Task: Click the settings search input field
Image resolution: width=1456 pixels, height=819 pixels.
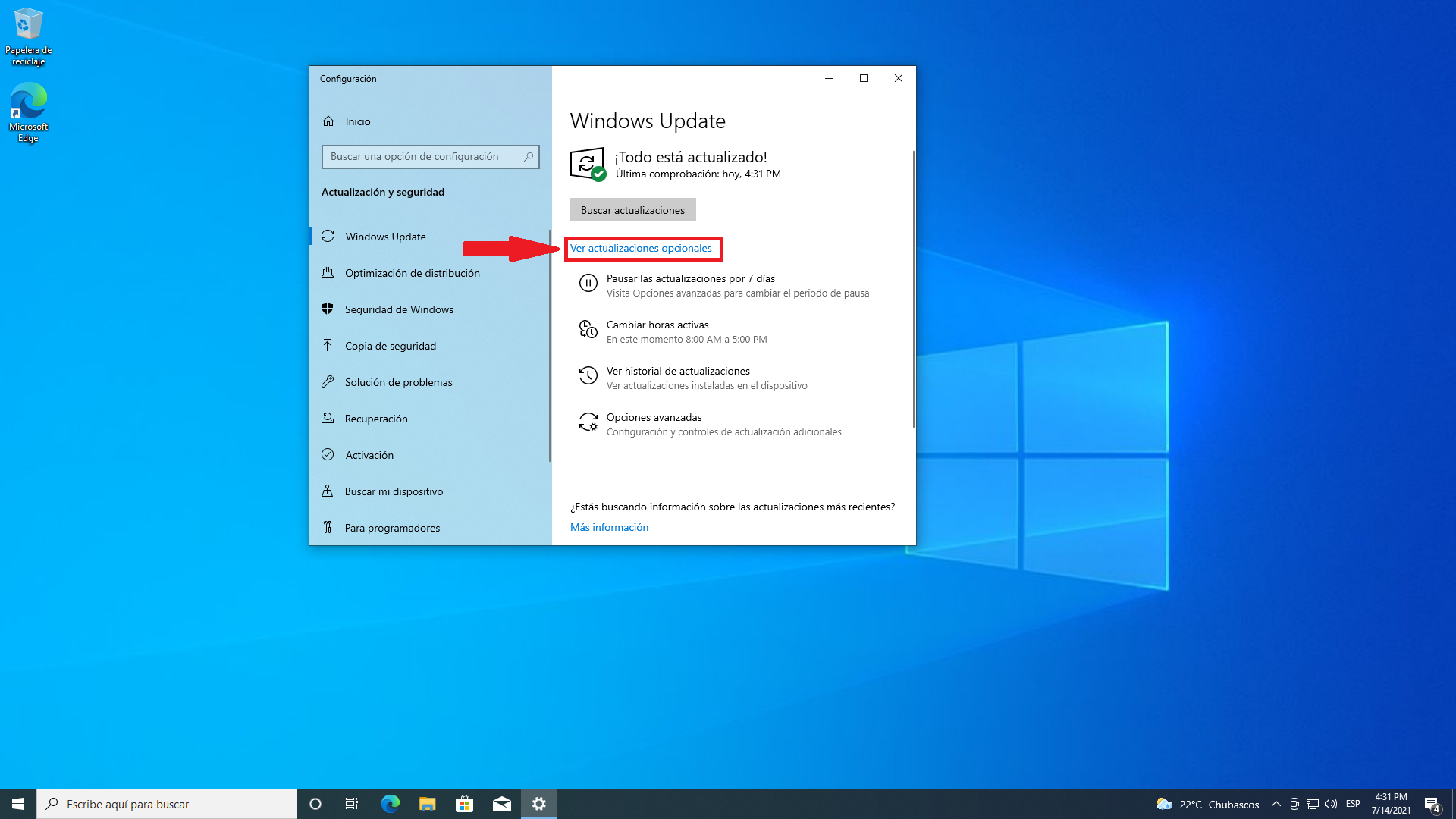Action: [425, 157]
